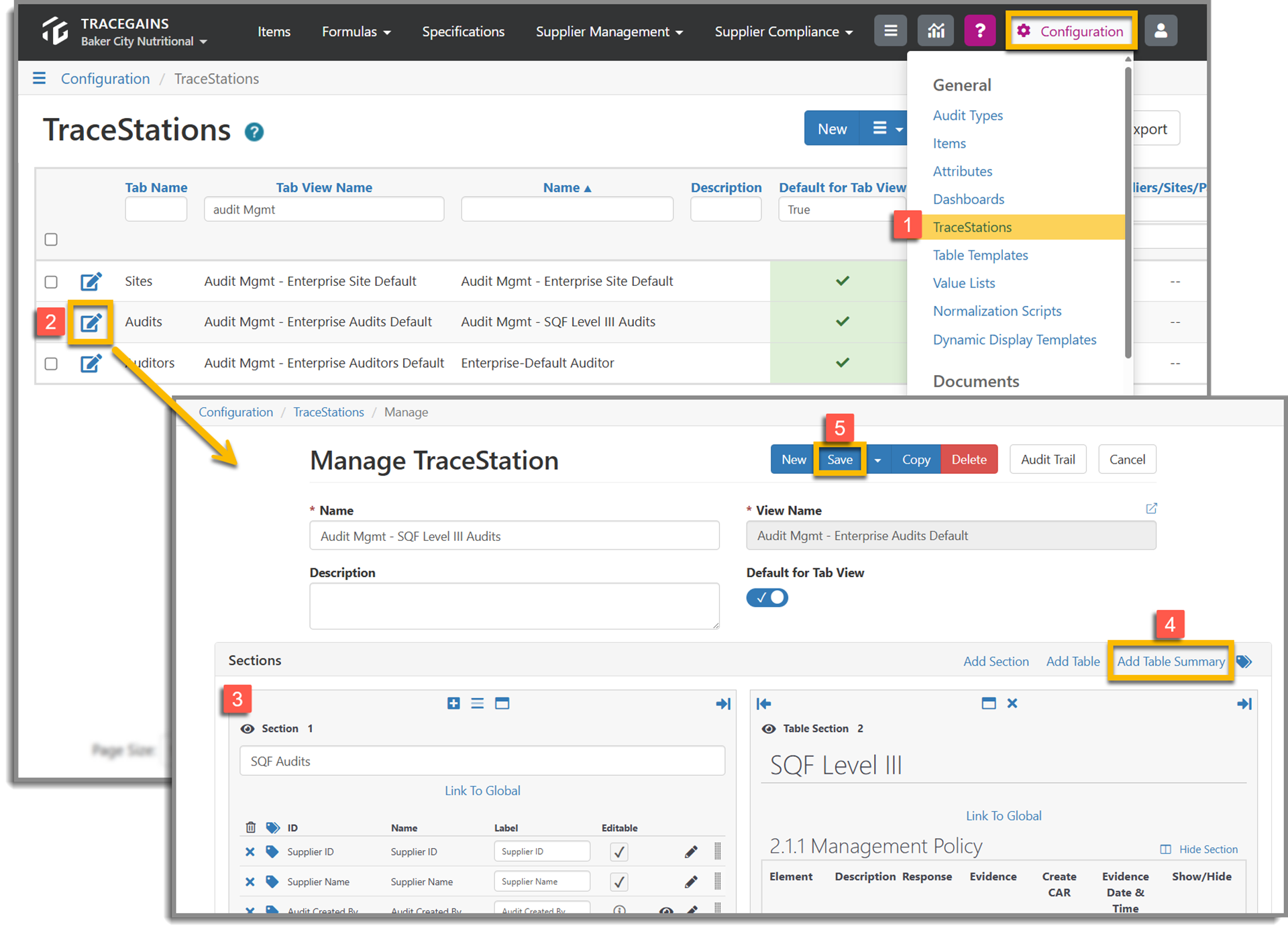Move Table Section 2 right with arrow icon
Screen dimensions: 1288x932
pyautogui.click(x=1244, y=704)
